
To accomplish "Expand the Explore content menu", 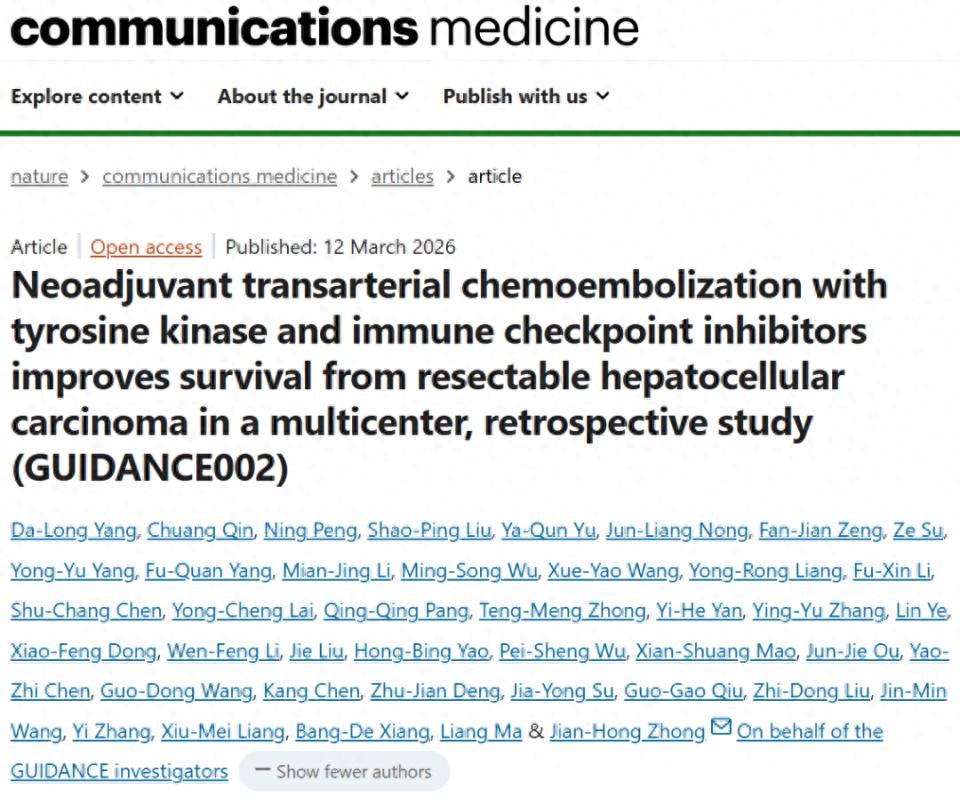I will (97, 97).
